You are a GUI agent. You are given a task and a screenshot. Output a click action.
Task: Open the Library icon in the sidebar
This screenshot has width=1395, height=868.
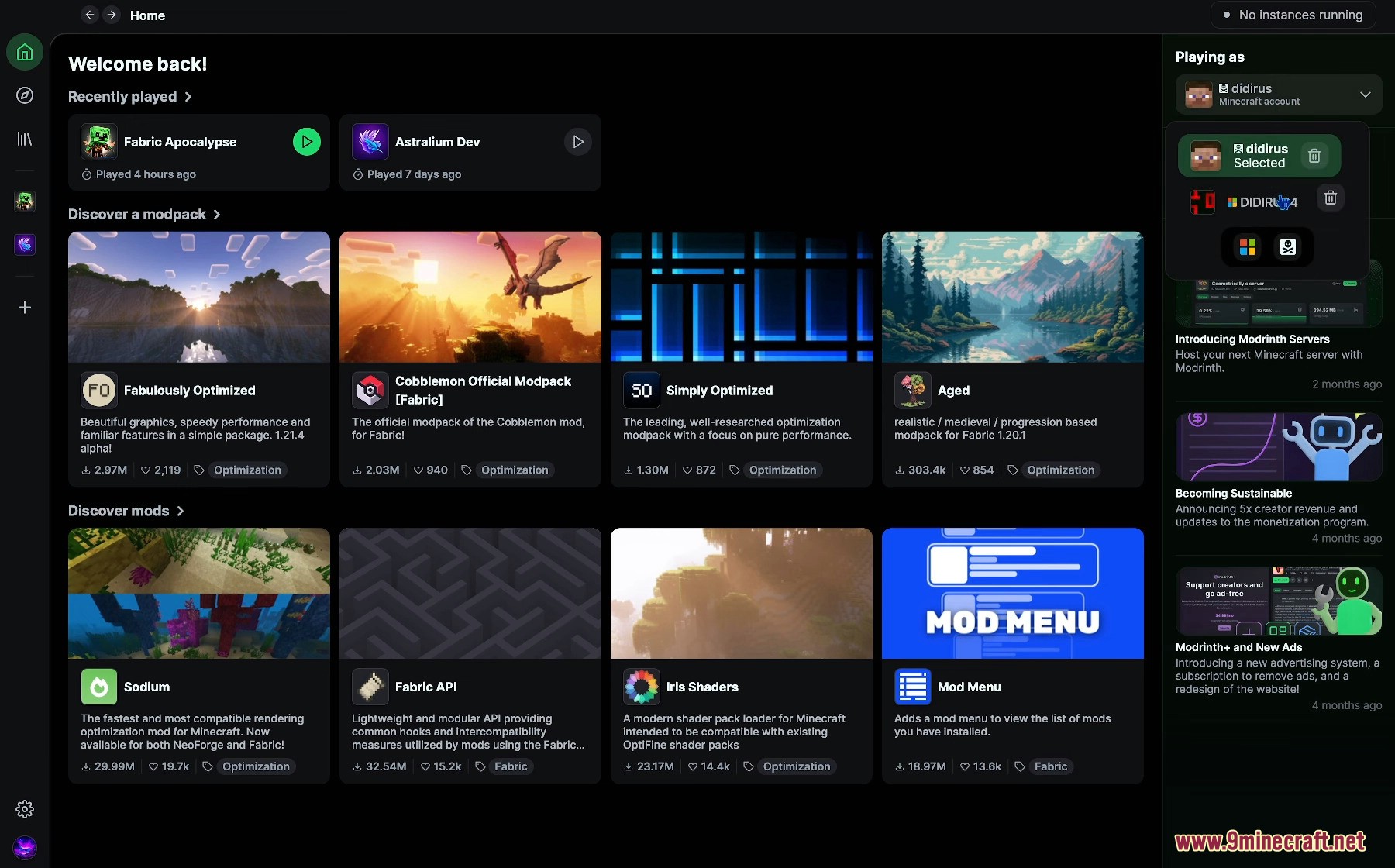[x=25, y=139]
